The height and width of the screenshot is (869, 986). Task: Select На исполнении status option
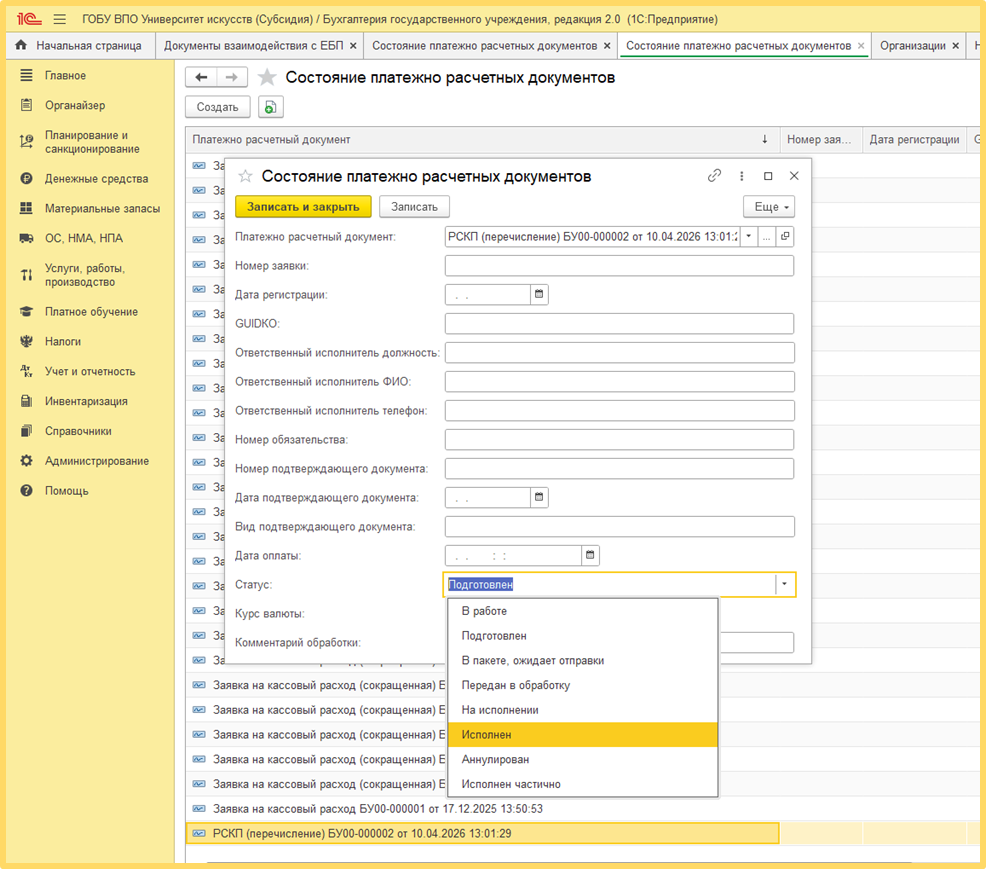(x=582, y=710)
